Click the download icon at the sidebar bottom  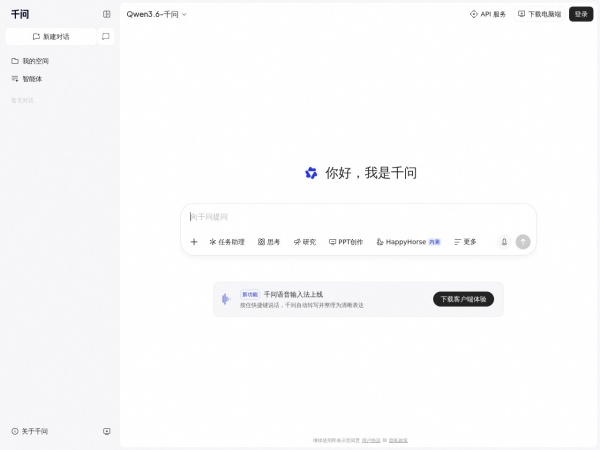[x=107, y=431]
